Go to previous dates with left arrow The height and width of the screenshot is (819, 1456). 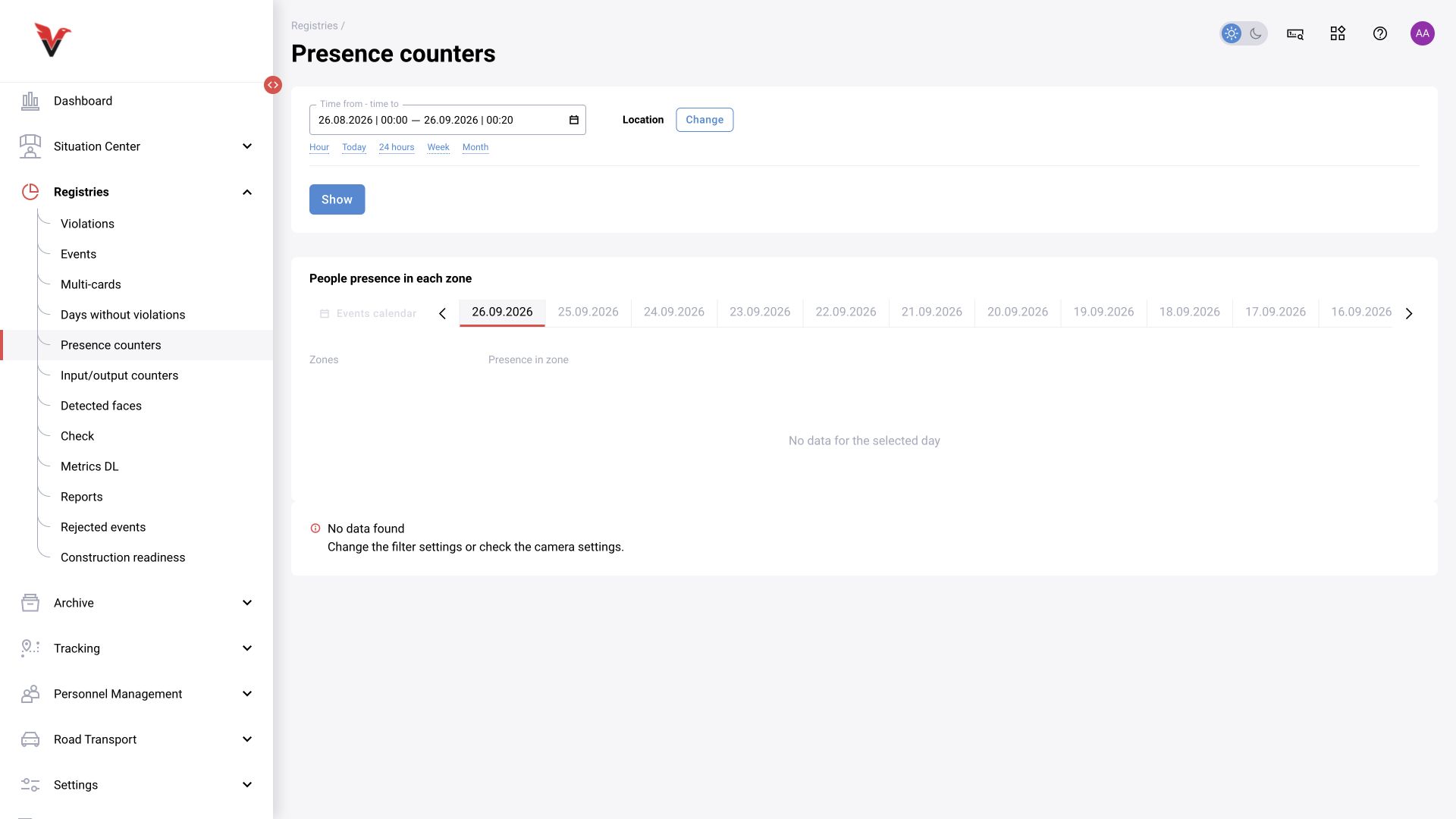pyautogui.click(x=442, y=313)
